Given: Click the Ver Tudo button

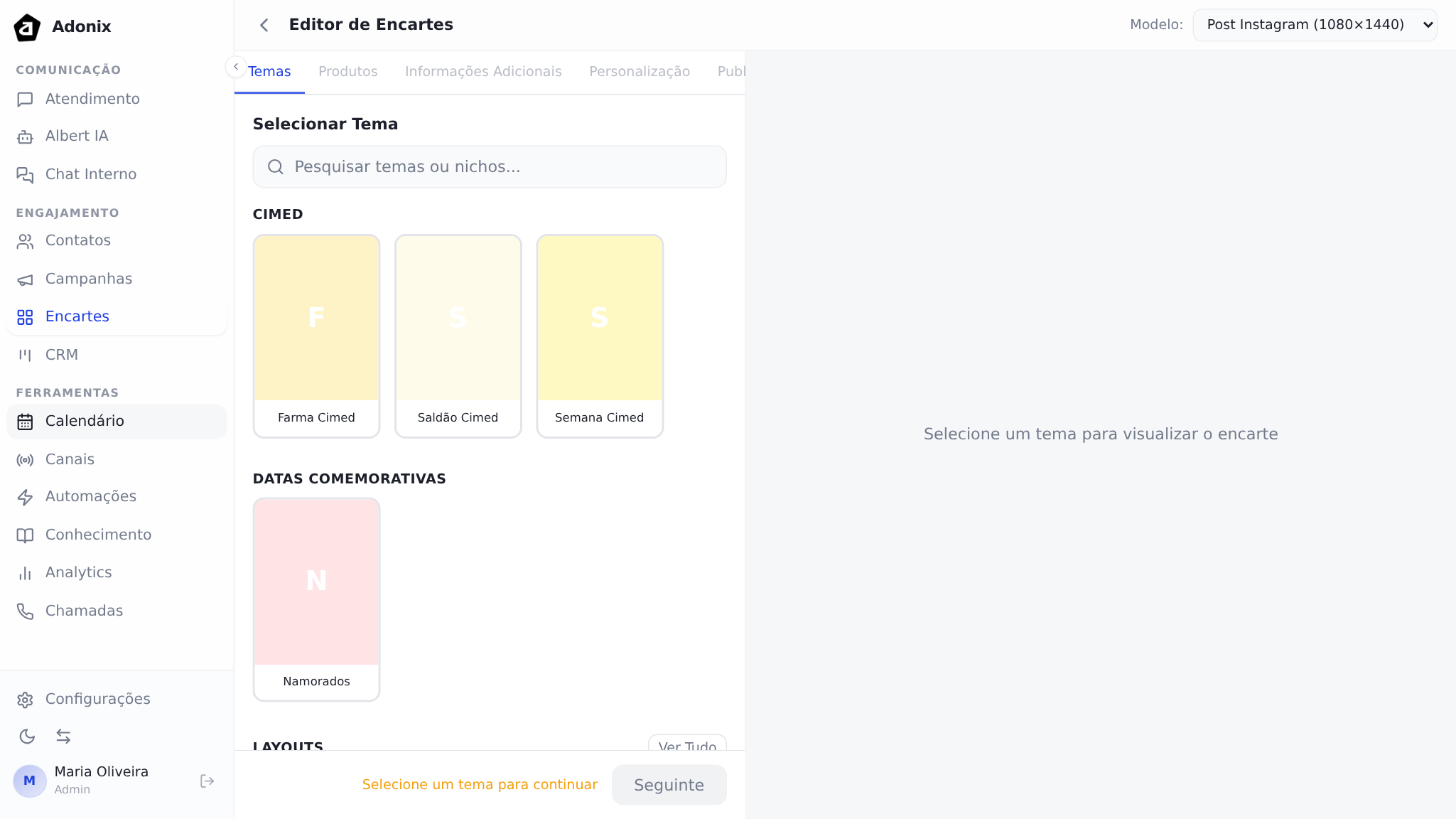Looking at the screenshot, I should click(x=686, y=744).
